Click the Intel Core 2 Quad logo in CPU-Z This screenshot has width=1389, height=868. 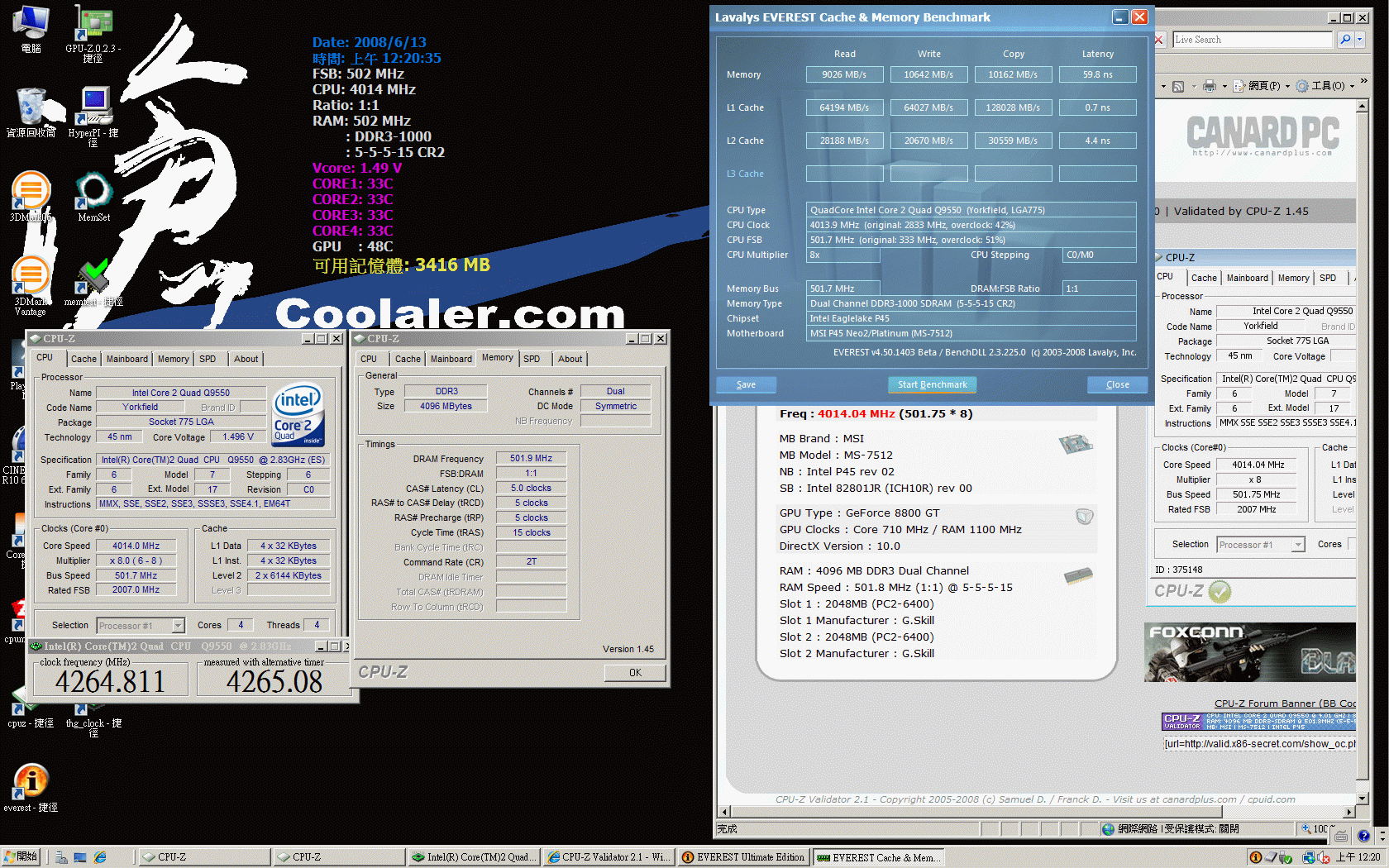coord(298,414)
